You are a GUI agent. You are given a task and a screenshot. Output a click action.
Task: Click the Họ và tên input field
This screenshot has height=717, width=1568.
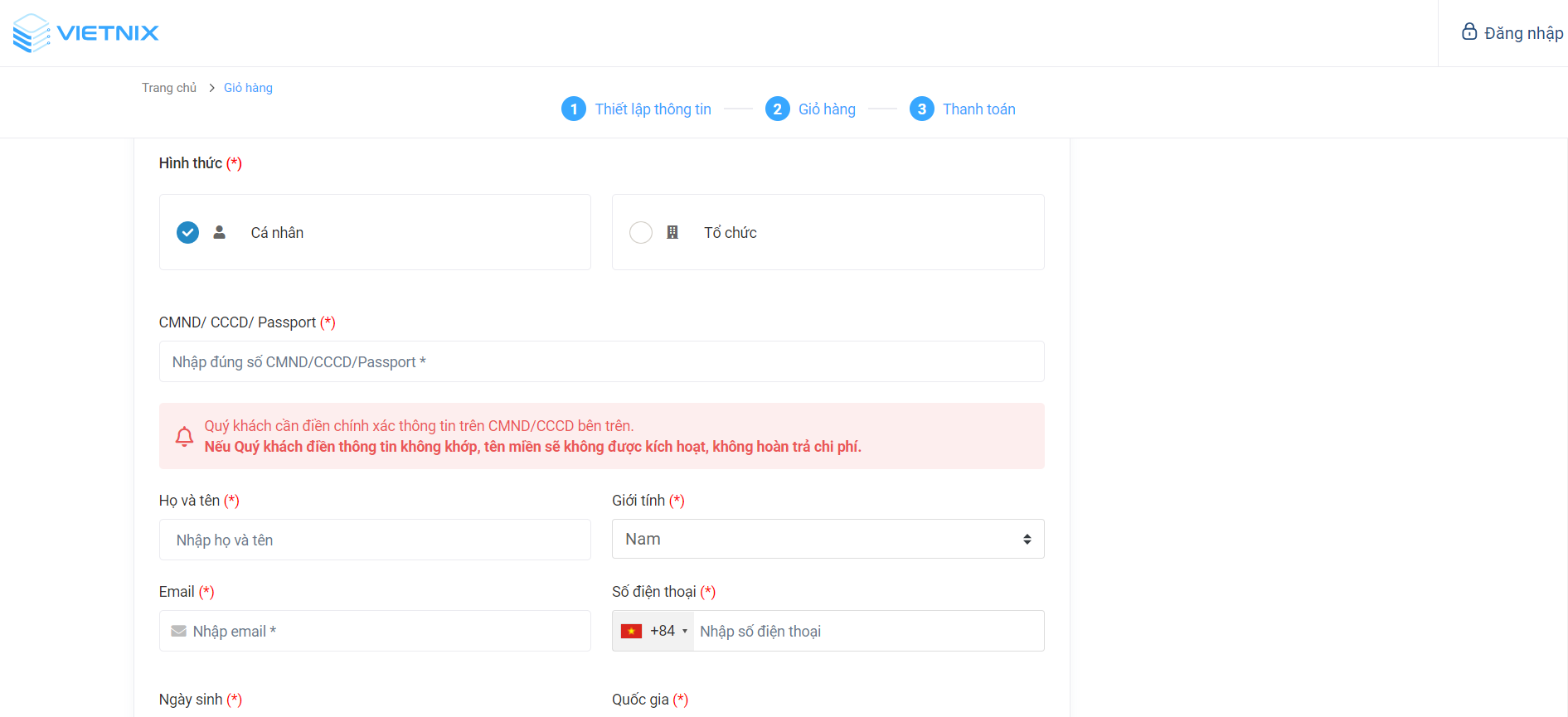(375, 540)
